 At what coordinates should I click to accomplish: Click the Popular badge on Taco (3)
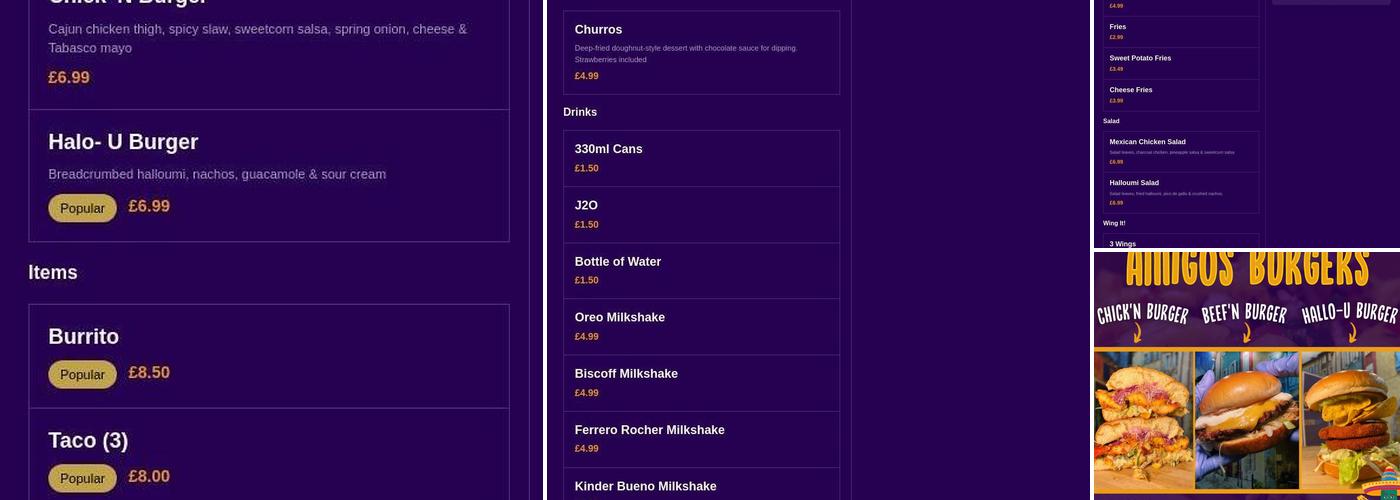(x=82, y=478)
